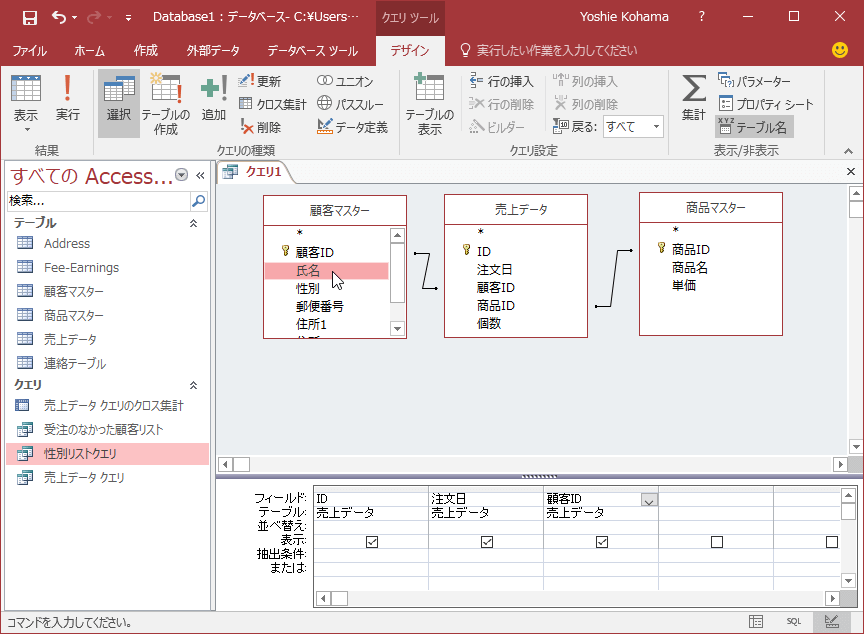Click the 削除 delete query button

[x=261, y=127]
